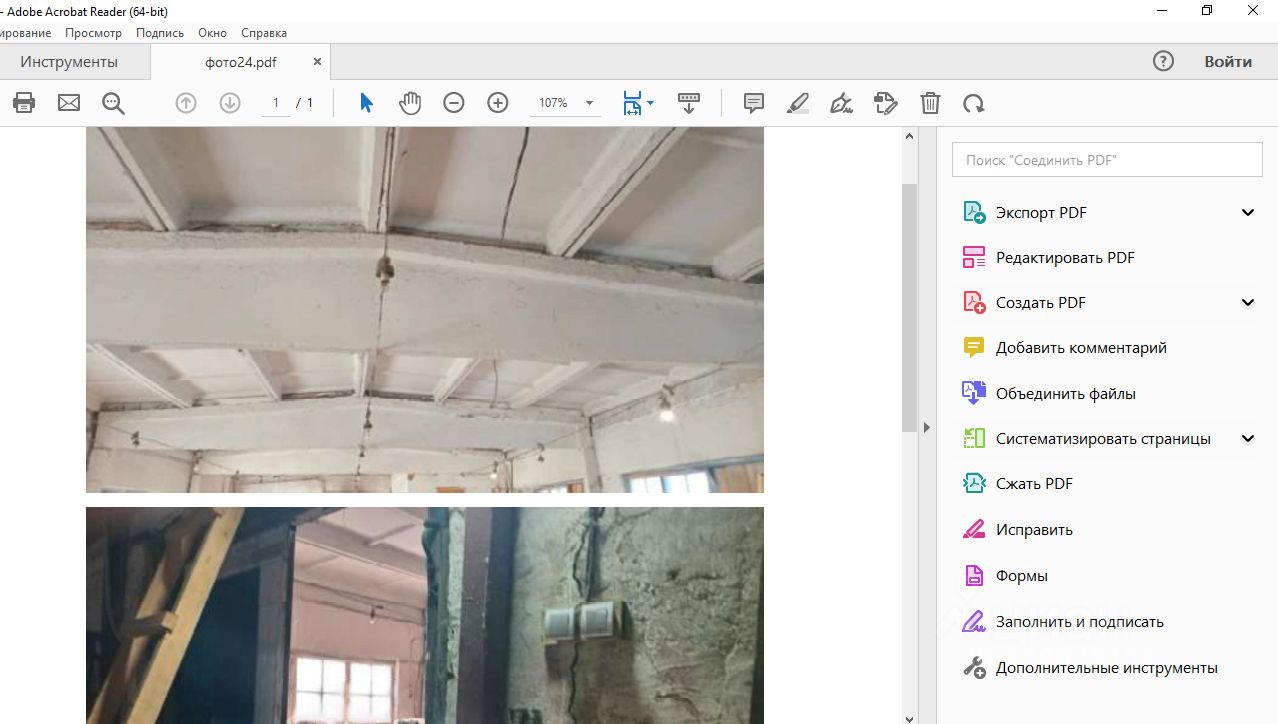Activate the Hand pan tool

(x=410, y=103)
